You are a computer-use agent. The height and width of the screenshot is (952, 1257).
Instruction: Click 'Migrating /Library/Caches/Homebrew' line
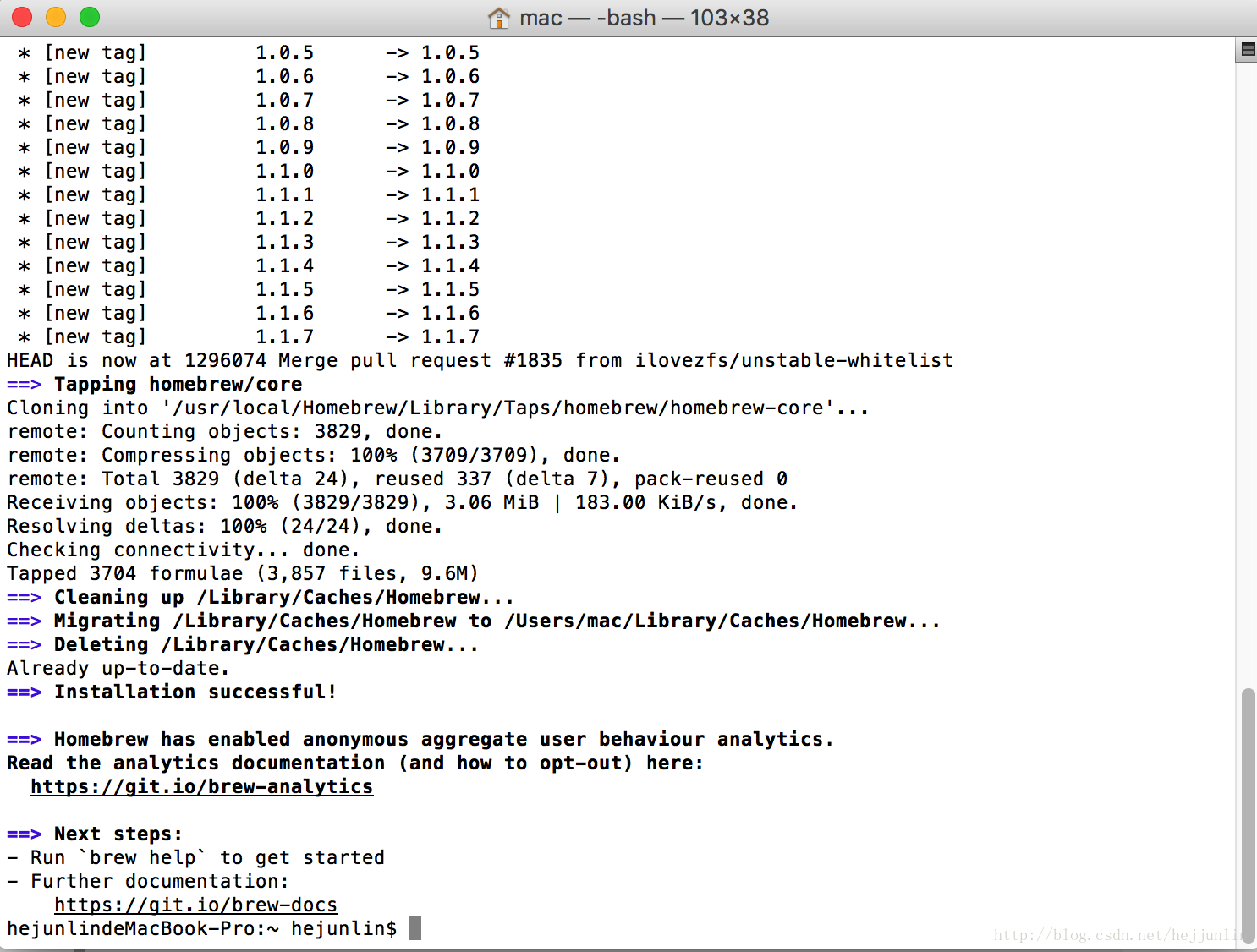click(x=474, y=621)
